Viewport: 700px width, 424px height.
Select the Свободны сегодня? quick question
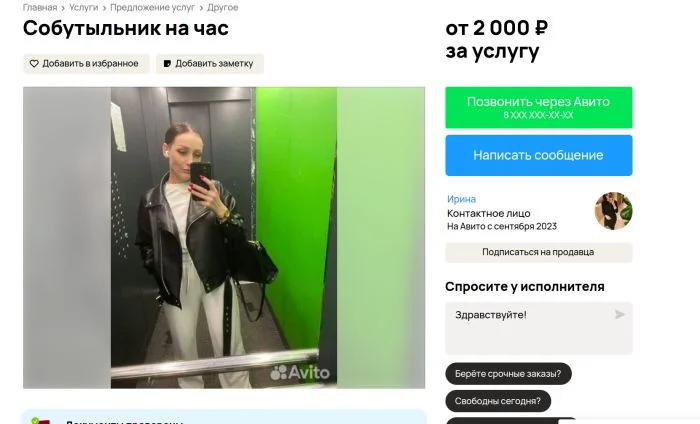498,401
